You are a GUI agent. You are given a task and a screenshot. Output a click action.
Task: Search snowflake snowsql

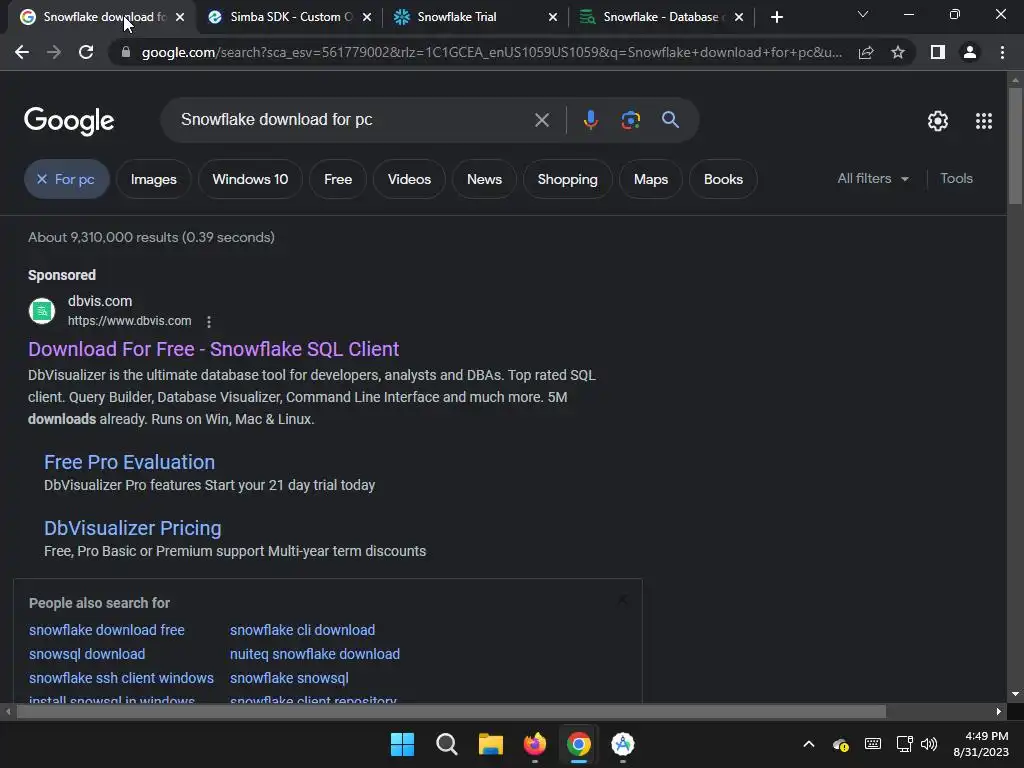(x=289, y=679)
